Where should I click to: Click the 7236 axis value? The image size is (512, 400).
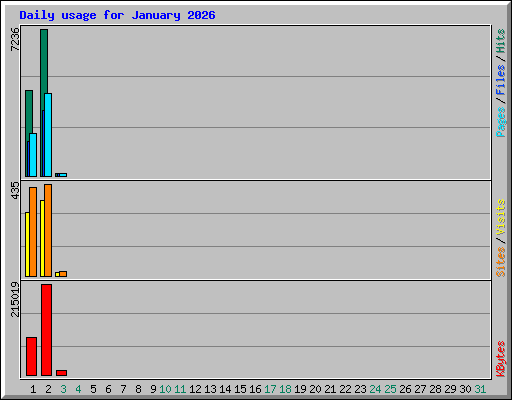click(15, 39)
